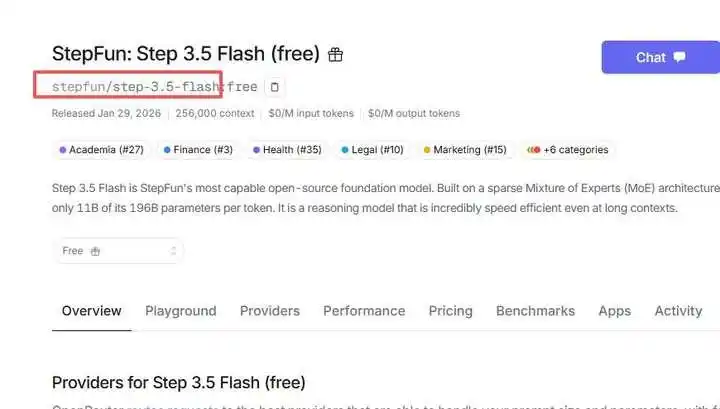Open the Free variant dropdown
Viewport: 720px width, 409px height.
click(x=118, y=251)
